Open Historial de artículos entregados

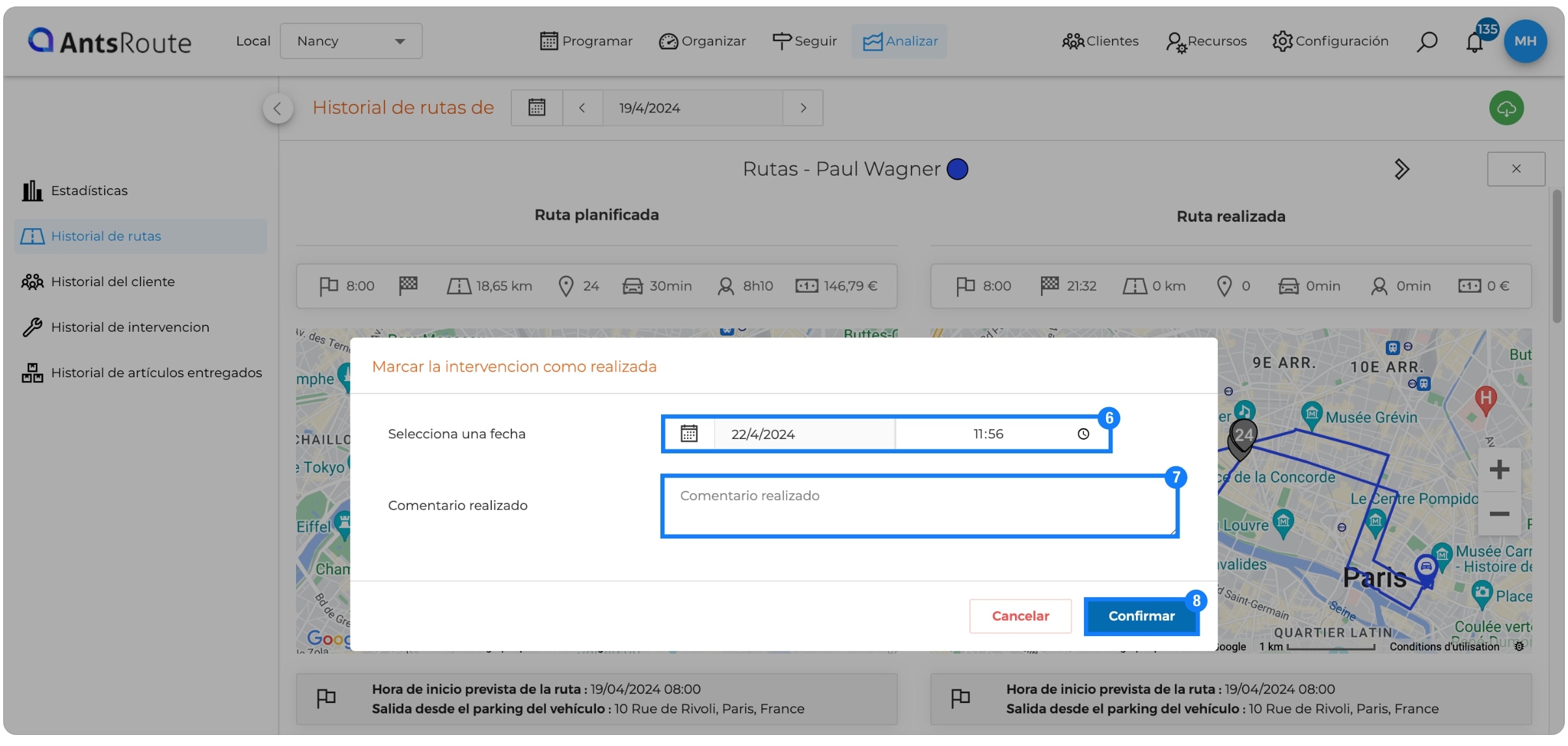coord(142,373)
